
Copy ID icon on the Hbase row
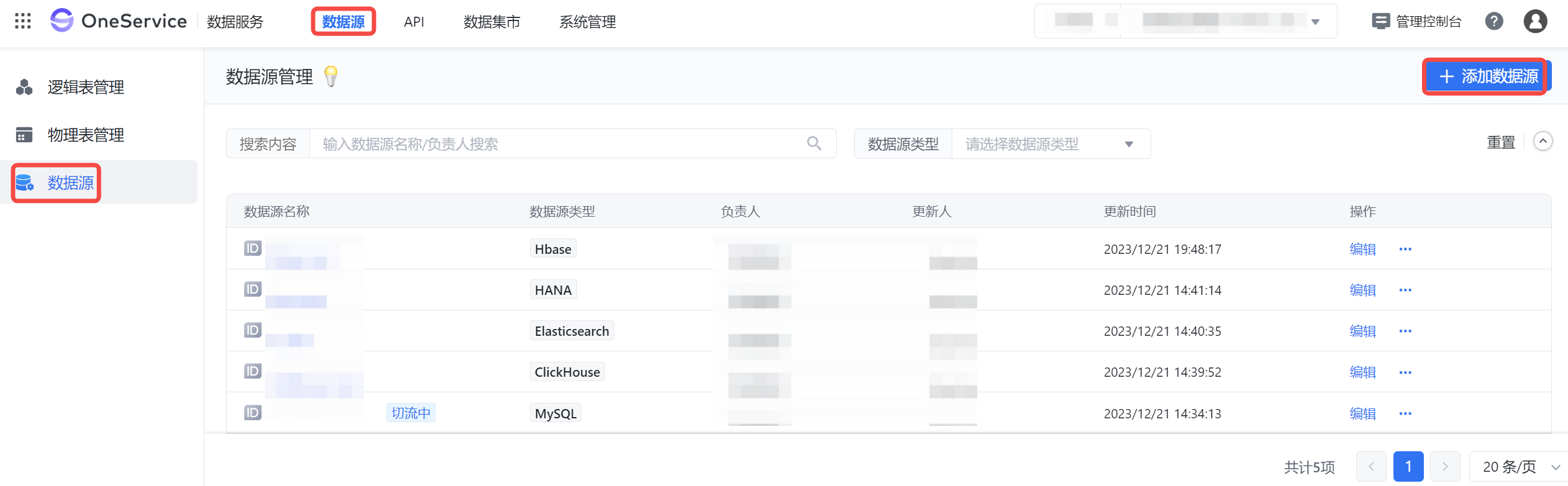pyautogui.click(x=253, y=248)
